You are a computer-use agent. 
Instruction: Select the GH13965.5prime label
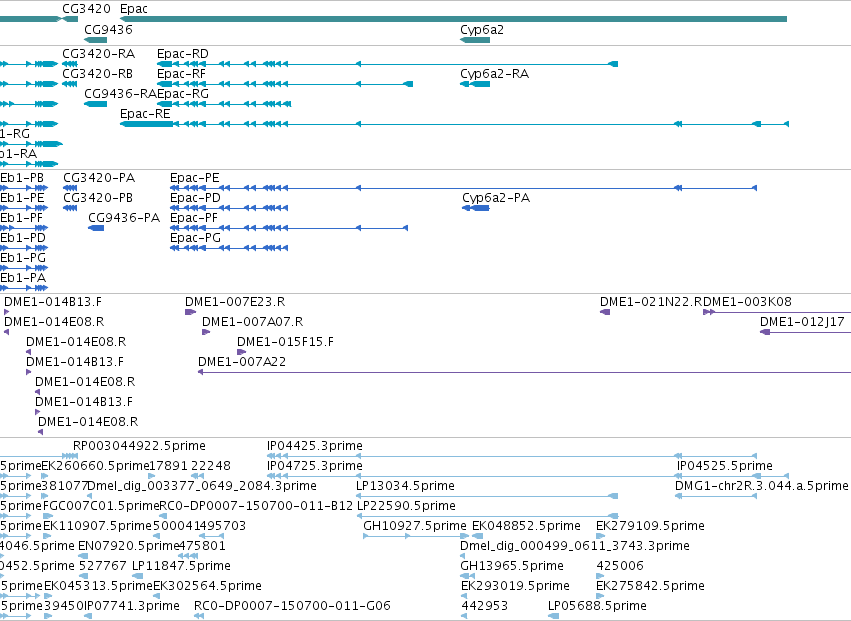pos(512,566)
